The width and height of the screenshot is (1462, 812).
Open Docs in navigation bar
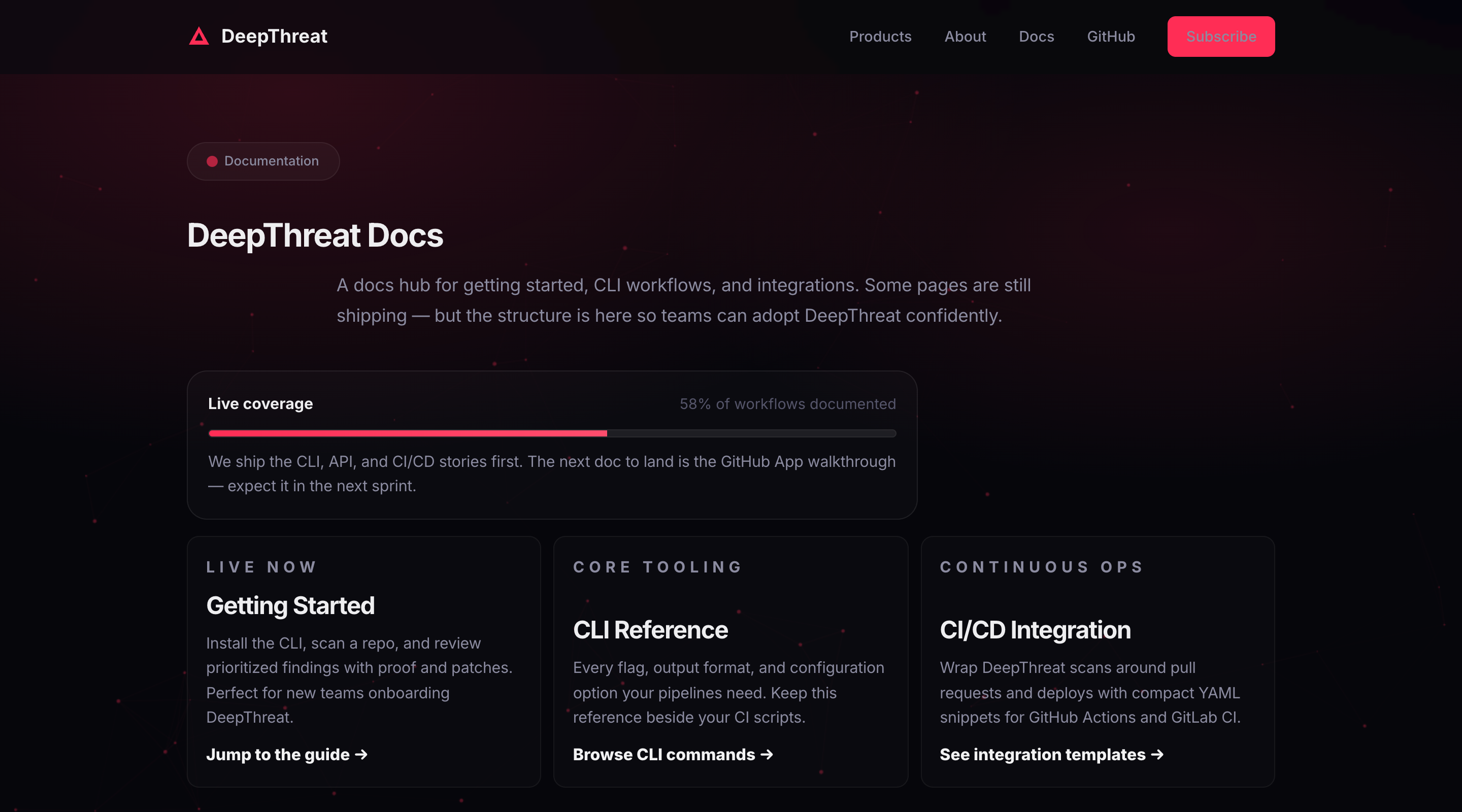(x=1036, y=37)
